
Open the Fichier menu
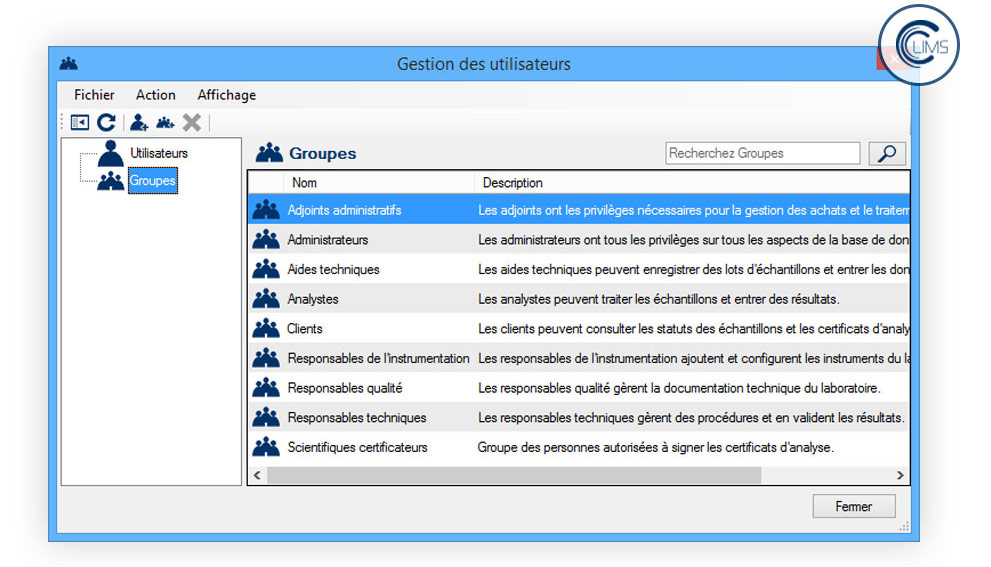(94, 95)
